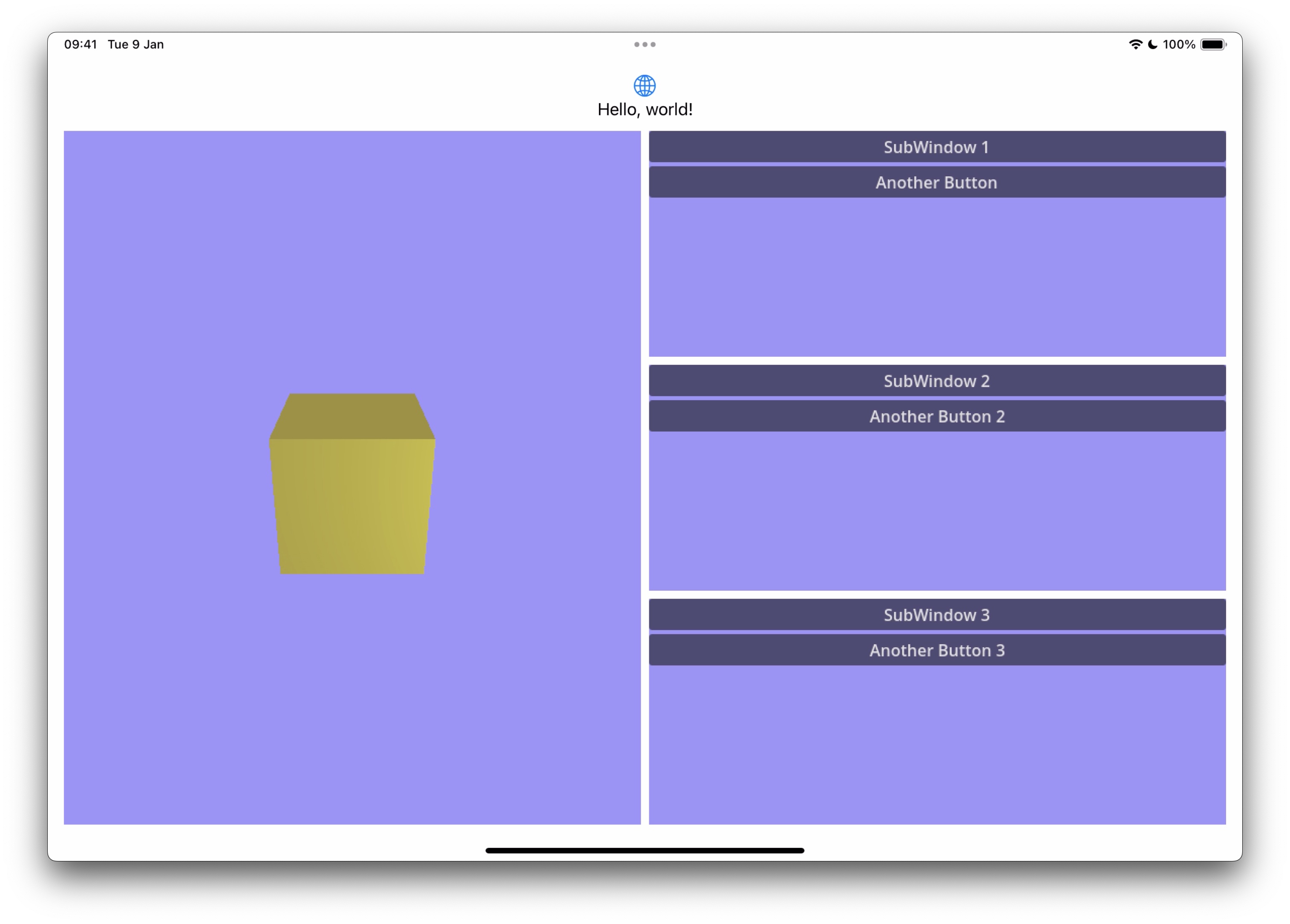1290x924 pixels.
Task: Tap the Another Button 2 button
Action: (x=937, y=416)
